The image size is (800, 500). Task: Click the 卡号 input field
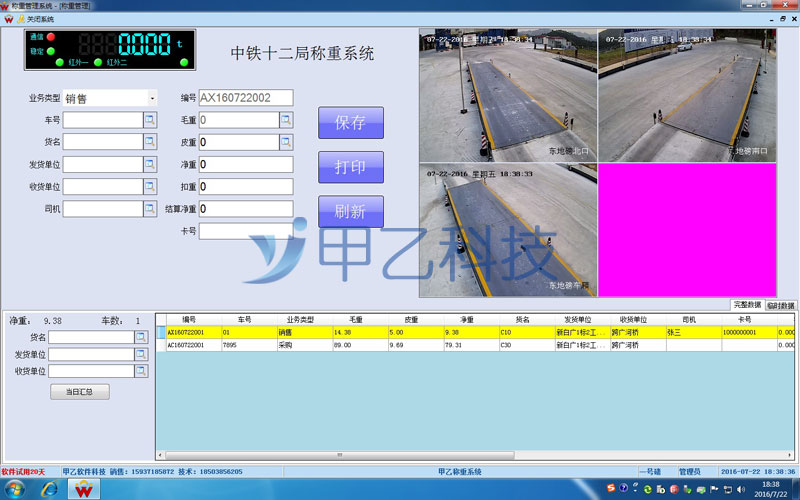[246, 231]
